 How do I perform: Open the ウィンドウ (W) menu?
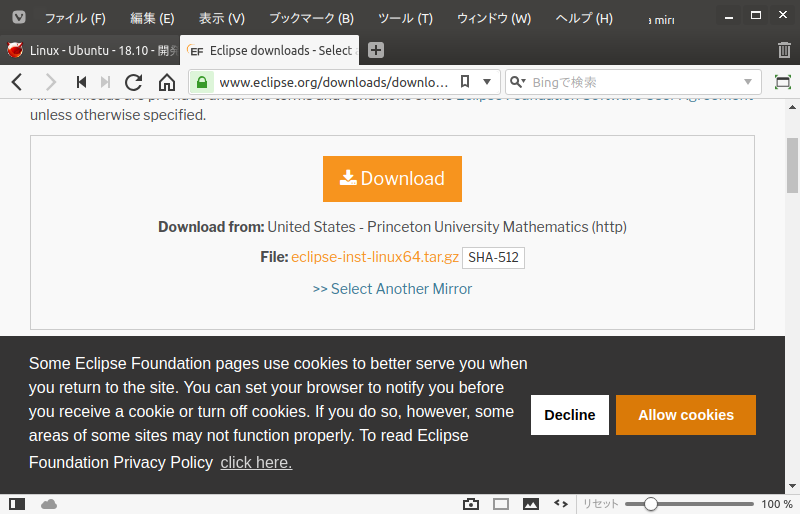494,18
